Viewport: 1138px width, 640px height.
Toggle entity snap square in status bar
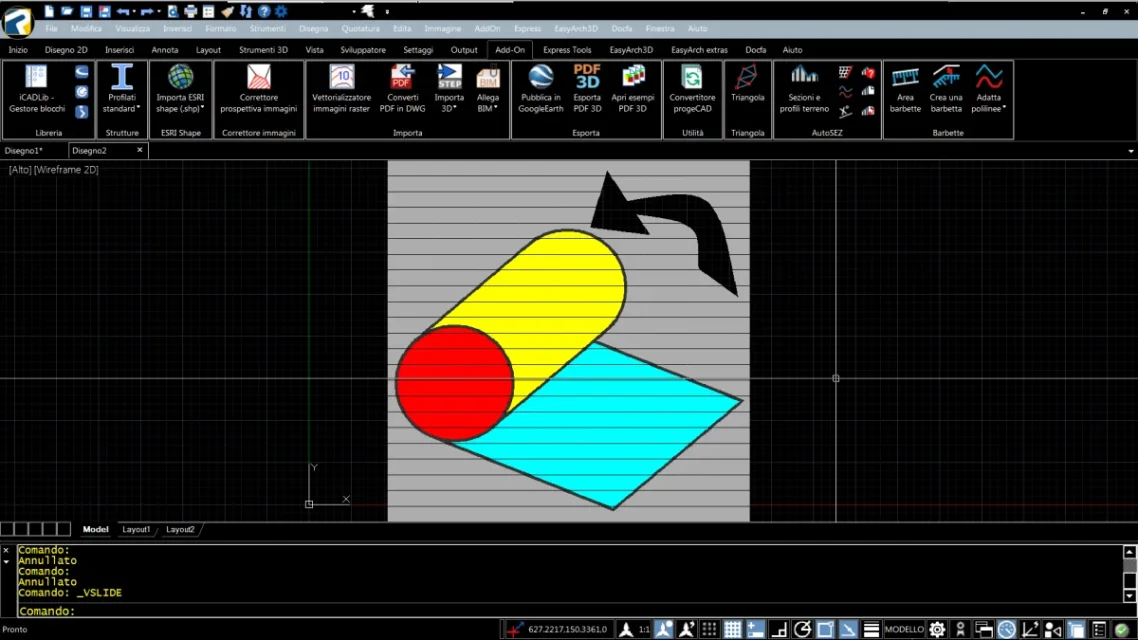point(825,629)
